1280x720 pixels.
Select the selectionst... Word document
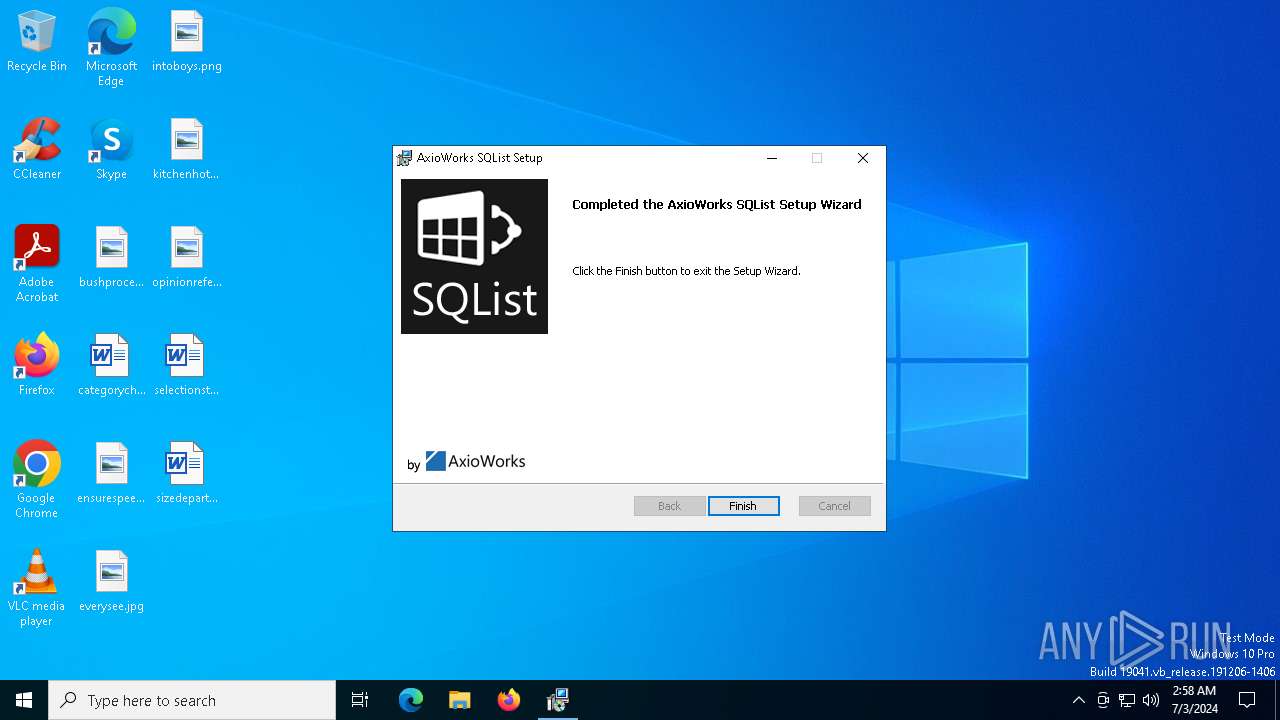click(187, 366)
